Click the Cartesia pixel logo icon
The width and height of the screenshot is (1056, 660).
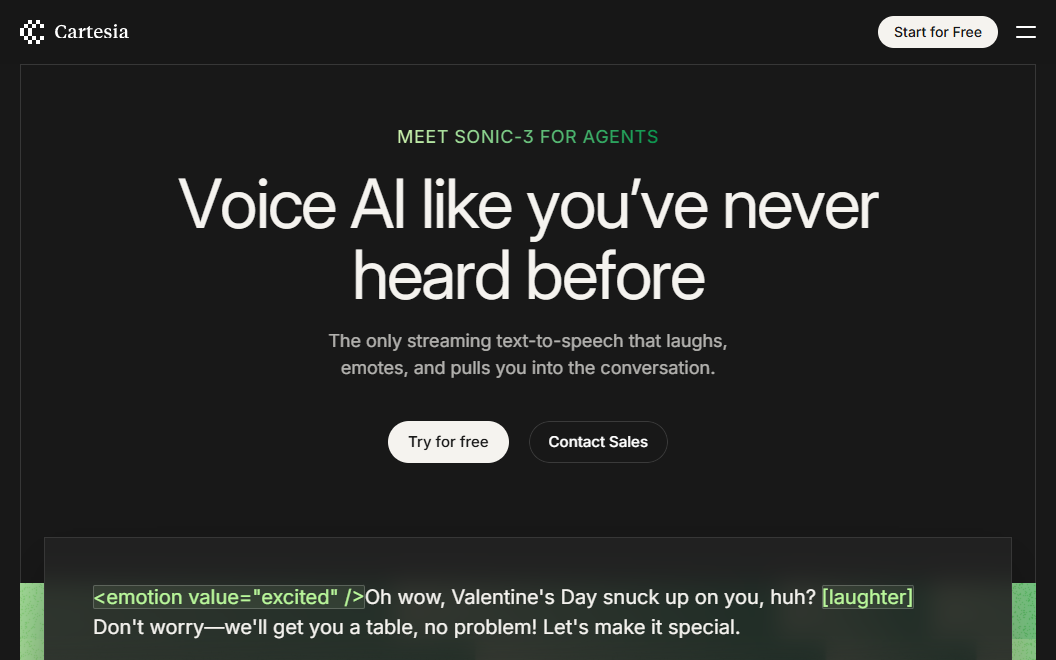pos(32,32)
